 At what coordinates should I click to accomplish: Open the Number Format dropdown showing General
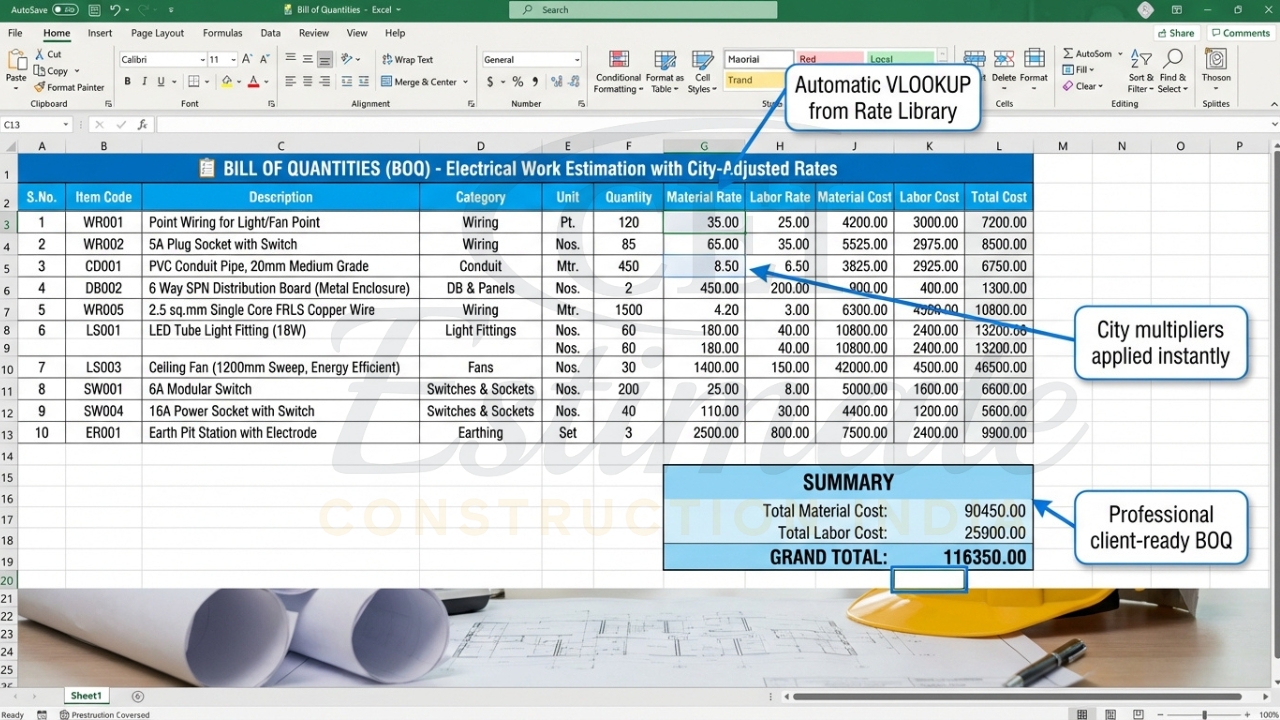530,59
